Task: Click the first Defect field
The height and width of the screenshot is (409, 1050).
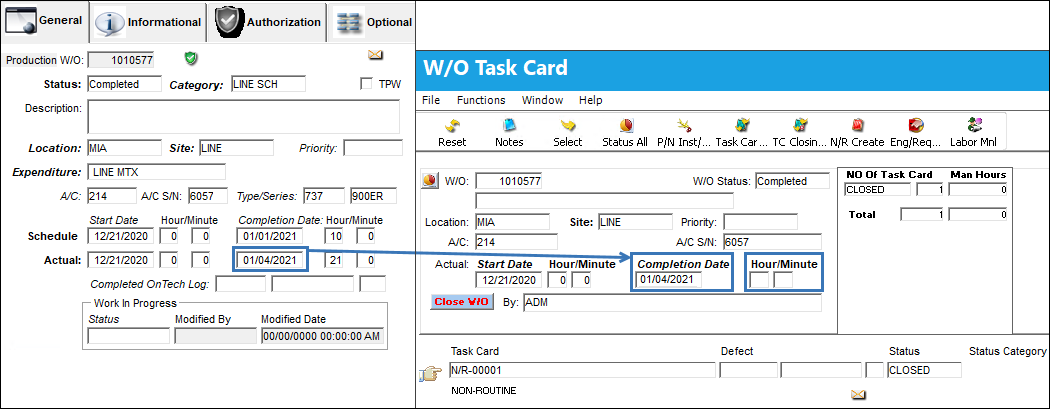Action: [749, 370]
